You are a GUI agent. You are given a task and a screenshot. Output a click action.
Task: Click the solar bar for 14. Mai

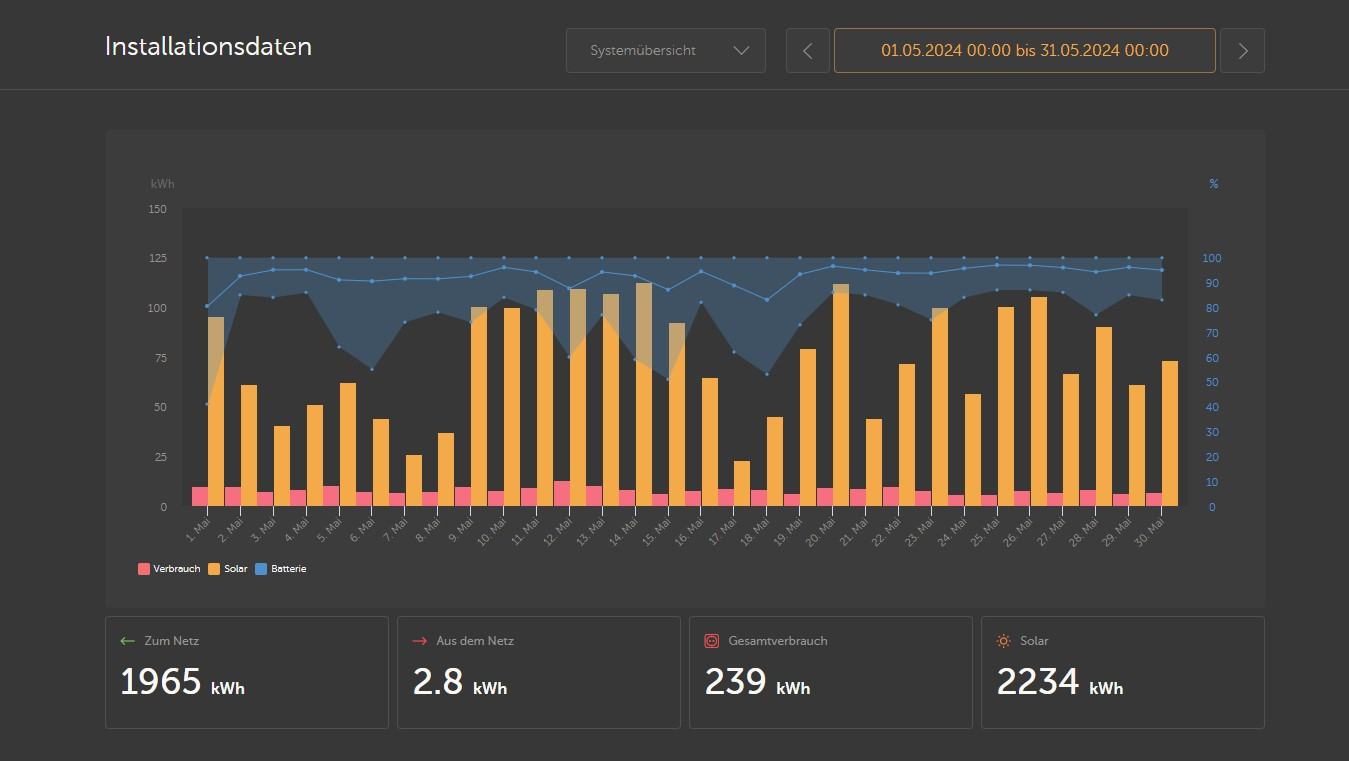pos(644,394)
